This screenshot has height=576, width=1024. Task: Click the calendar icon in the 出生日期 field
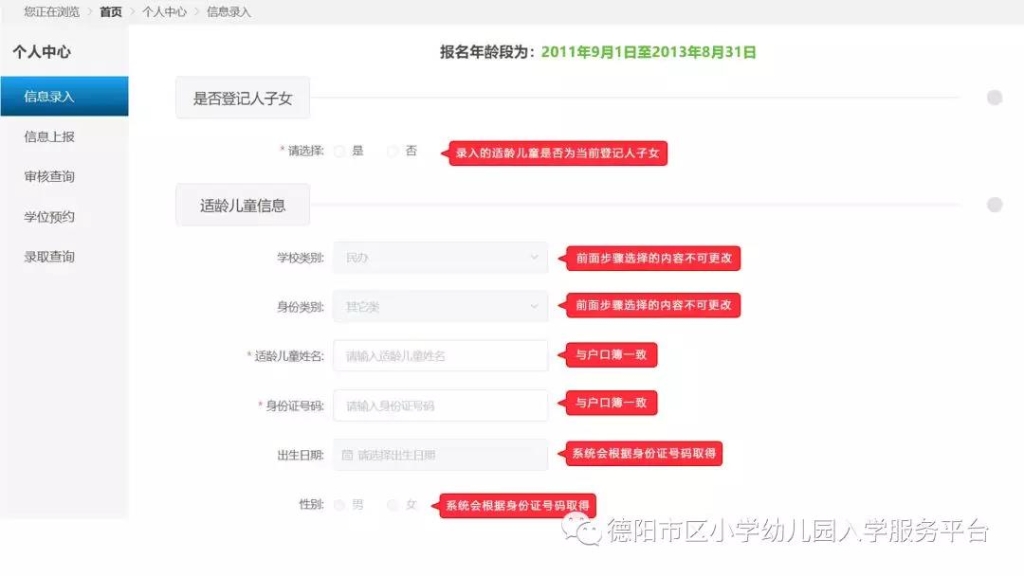(x=347, y=455)
